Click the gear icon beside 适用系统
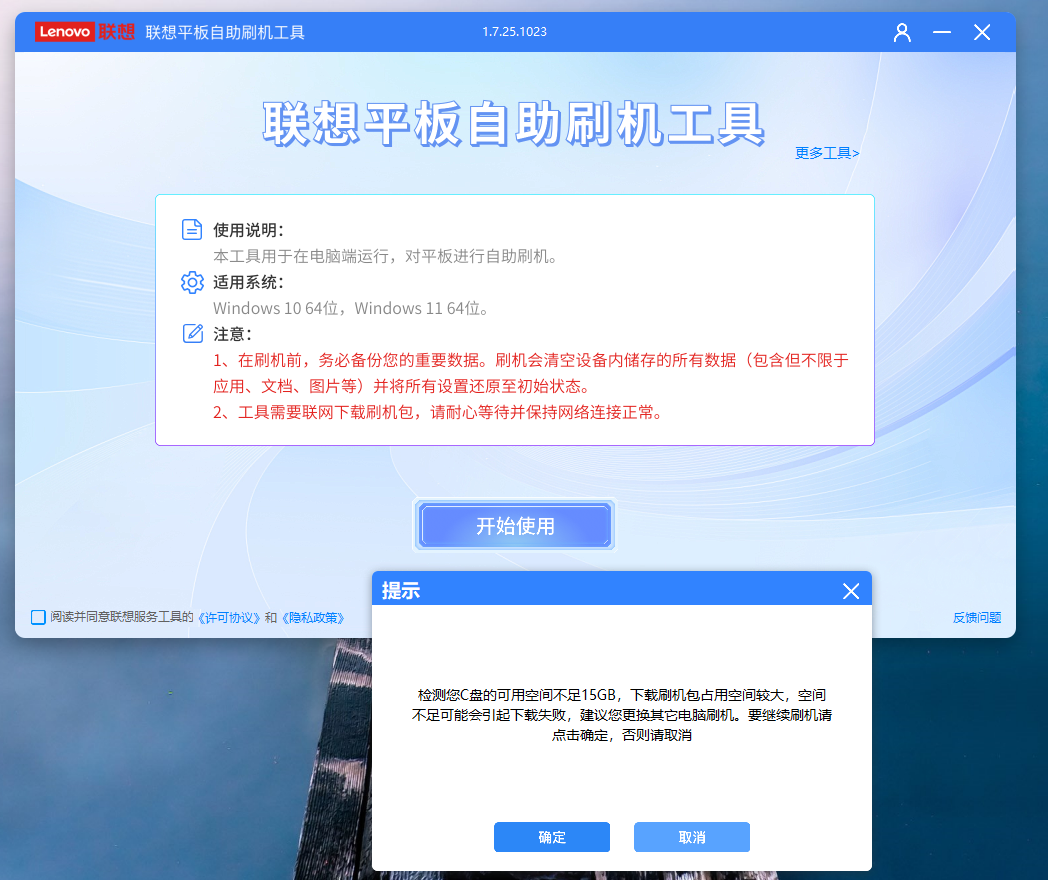The height and width of the screenshot is (880, 1048). [x=192, y=282]
